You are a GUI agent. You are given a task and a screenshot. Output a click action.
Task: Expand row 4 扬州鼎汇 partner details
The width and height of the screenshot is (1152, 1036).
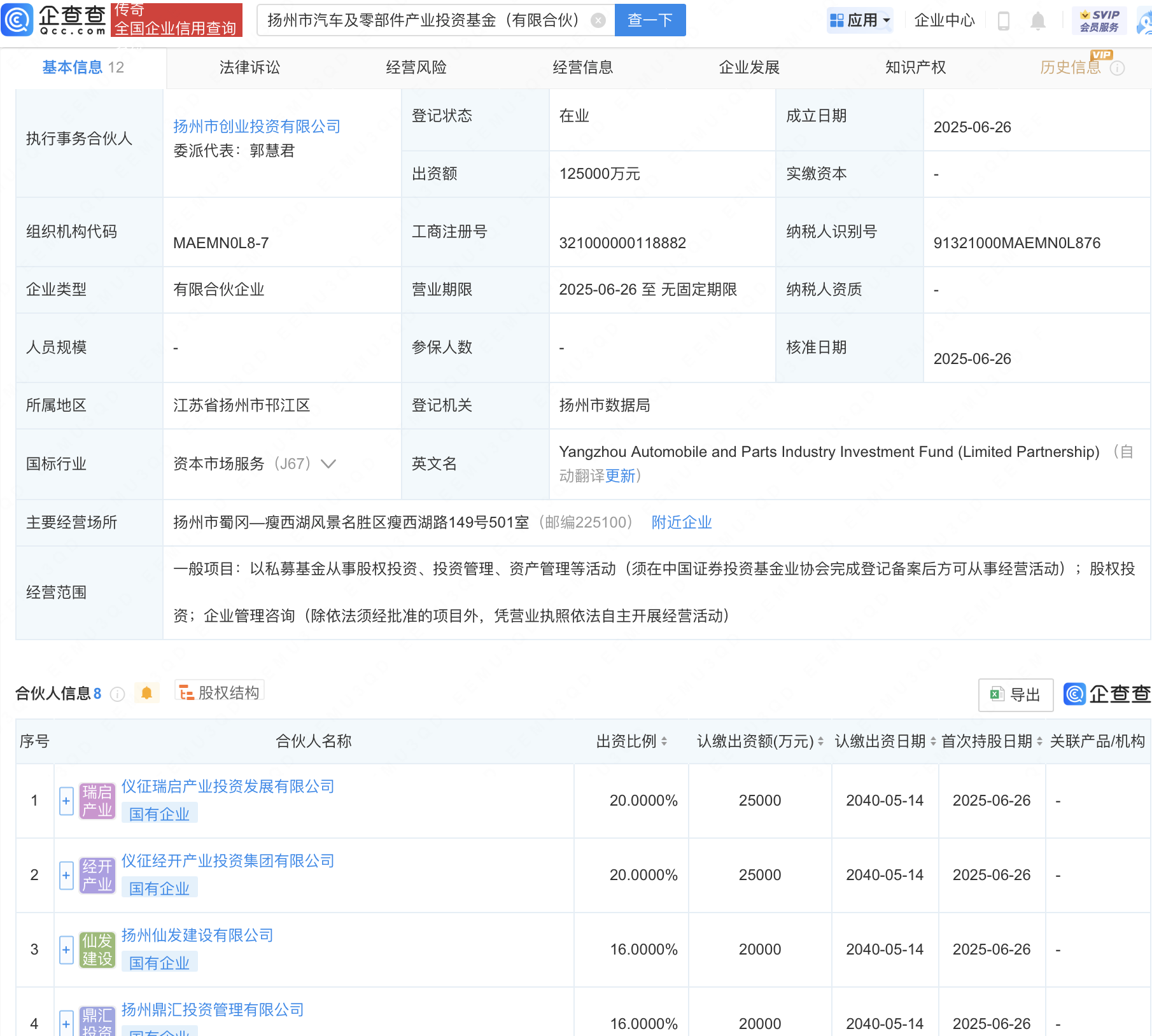click(x=66, y=1023)
